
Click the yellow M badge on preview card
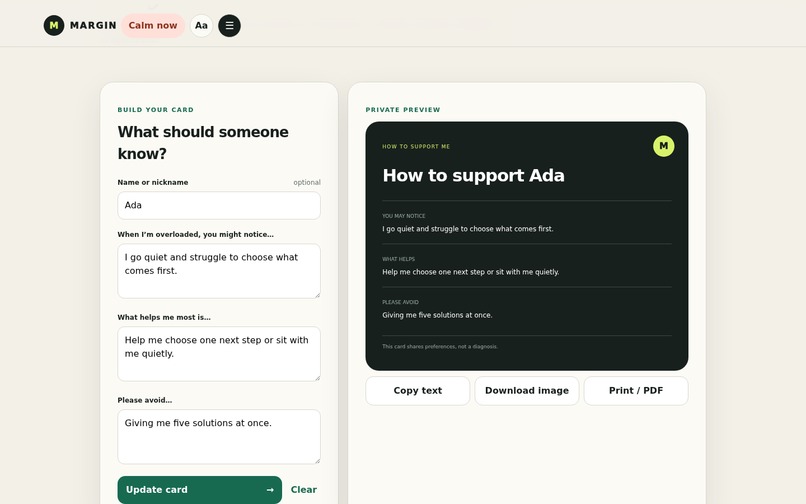pos(664,146)
